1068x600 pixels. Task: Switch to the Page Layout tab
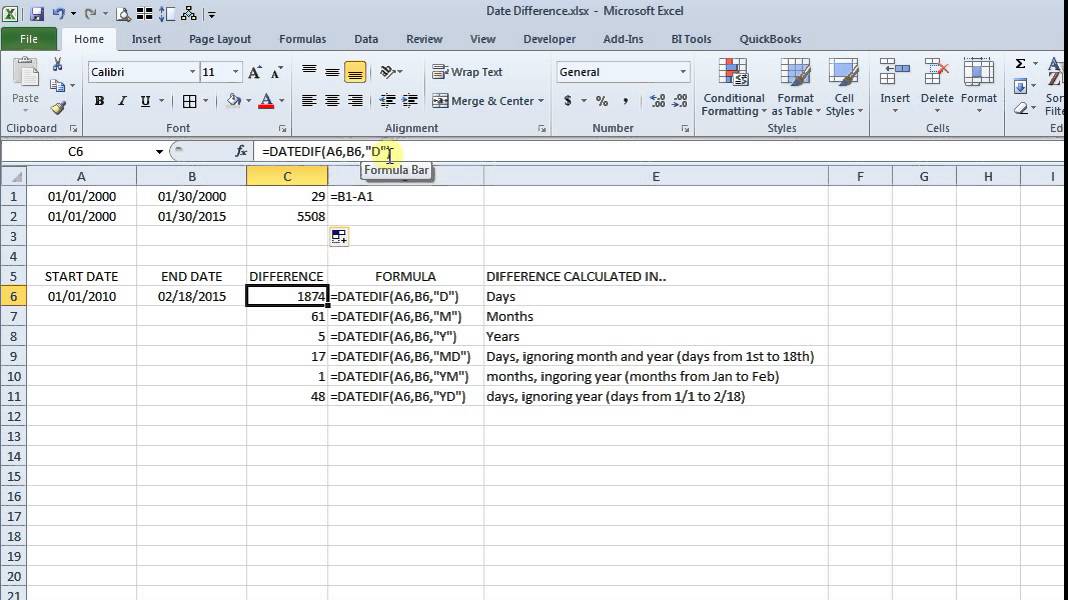pos(220,39)
